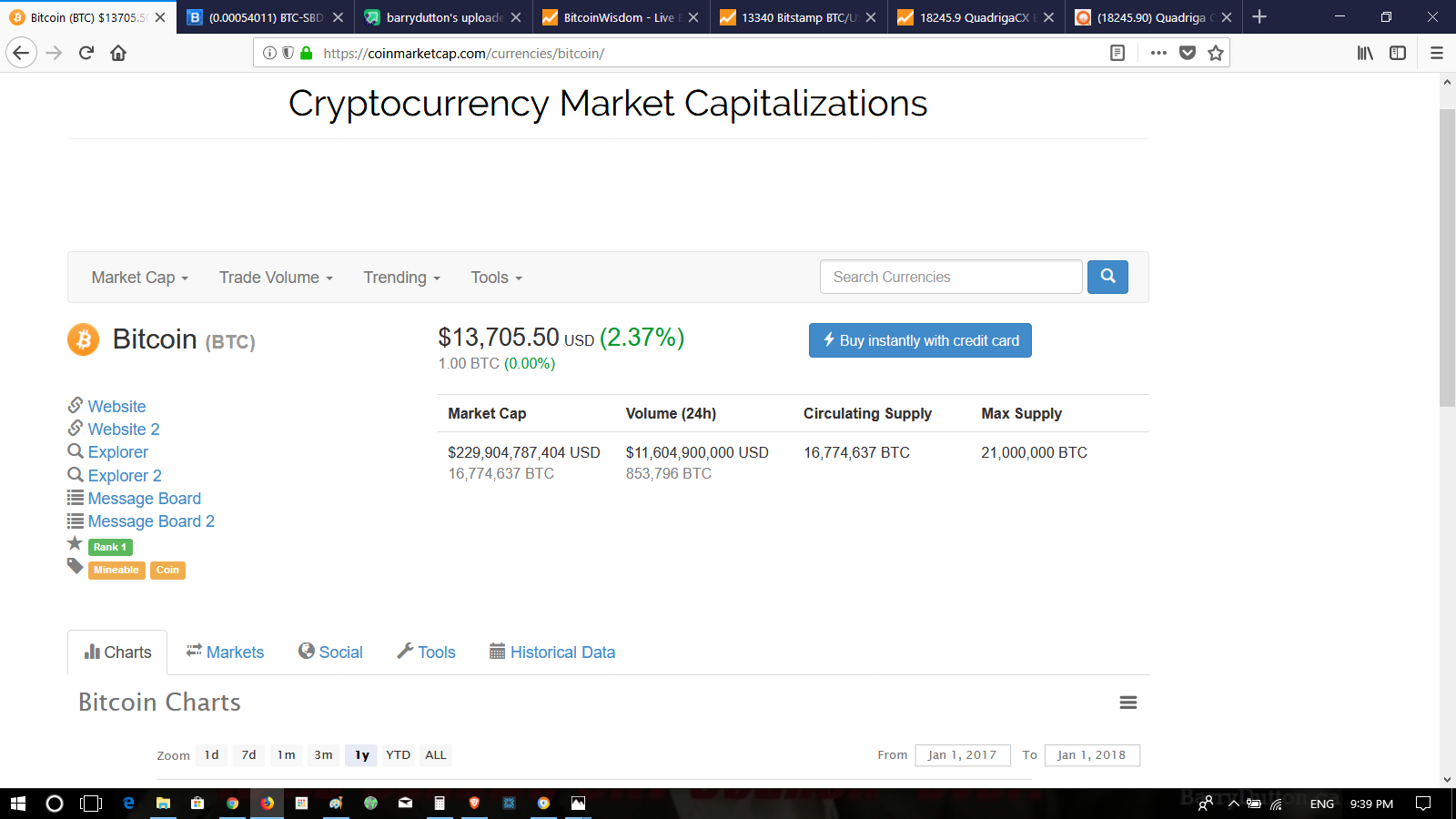Viewport: 1456px width, 819px height.
Task: Go back to the previous page
Action: click(21, 53)
